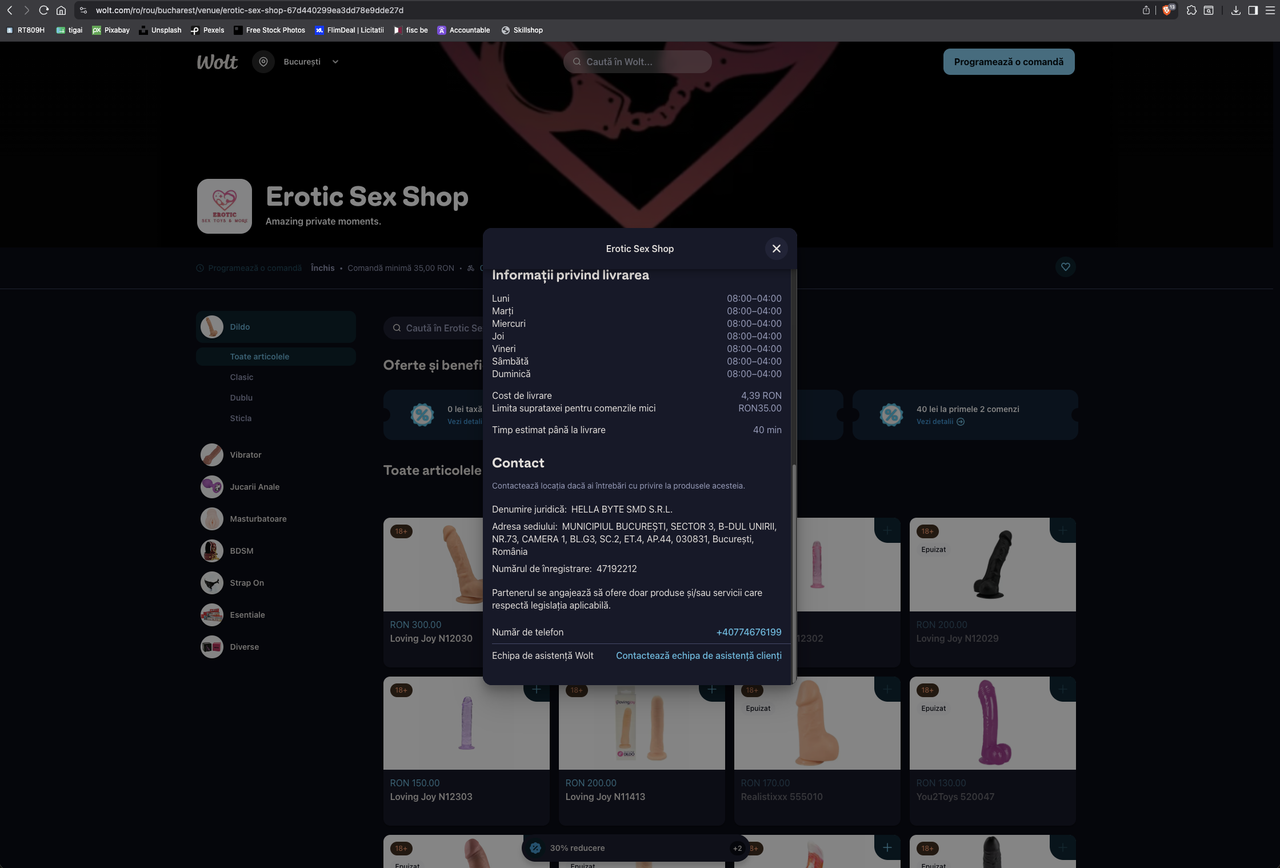1280x868 pixels.
Task: Click the 'Comandă minimă 35,00 RON' text
Action: tap(400, 268)
